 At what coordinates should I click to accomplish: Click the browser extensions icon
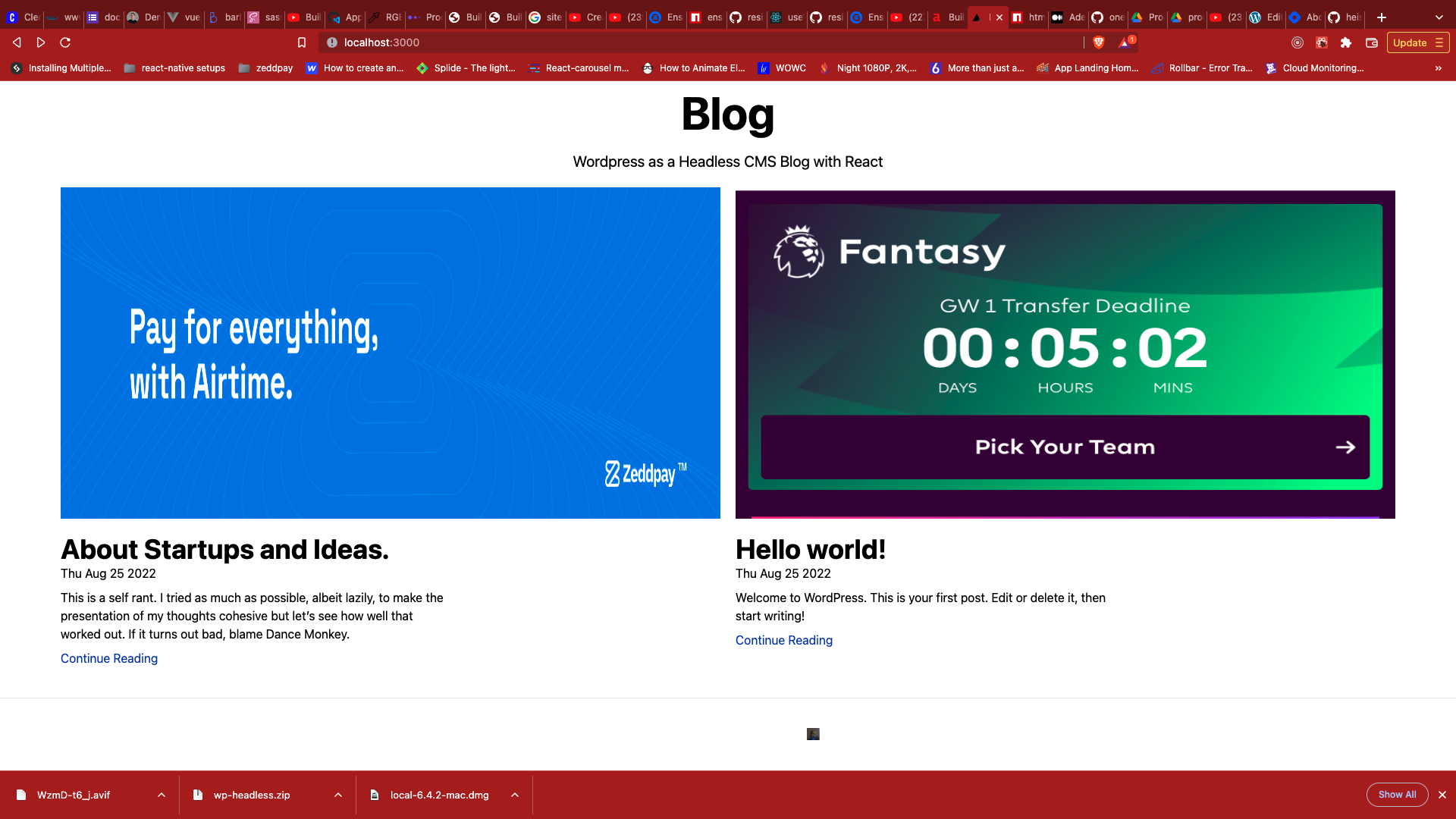click(1347, 42)
